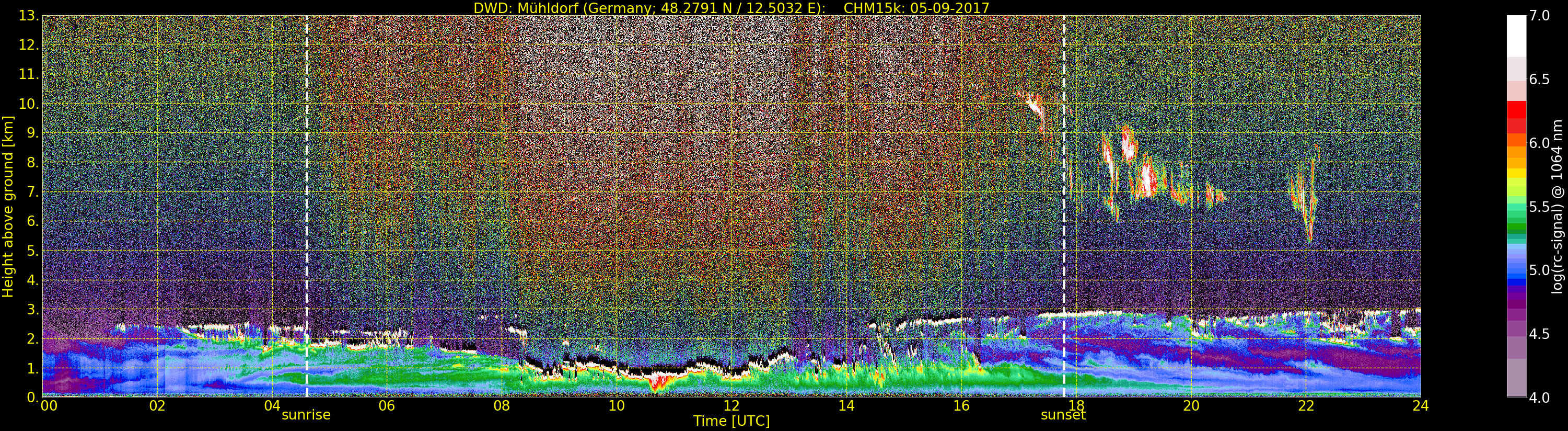
Task: Click the 'sunrise' label below the time axis
Action: click(x=306, y=415)
